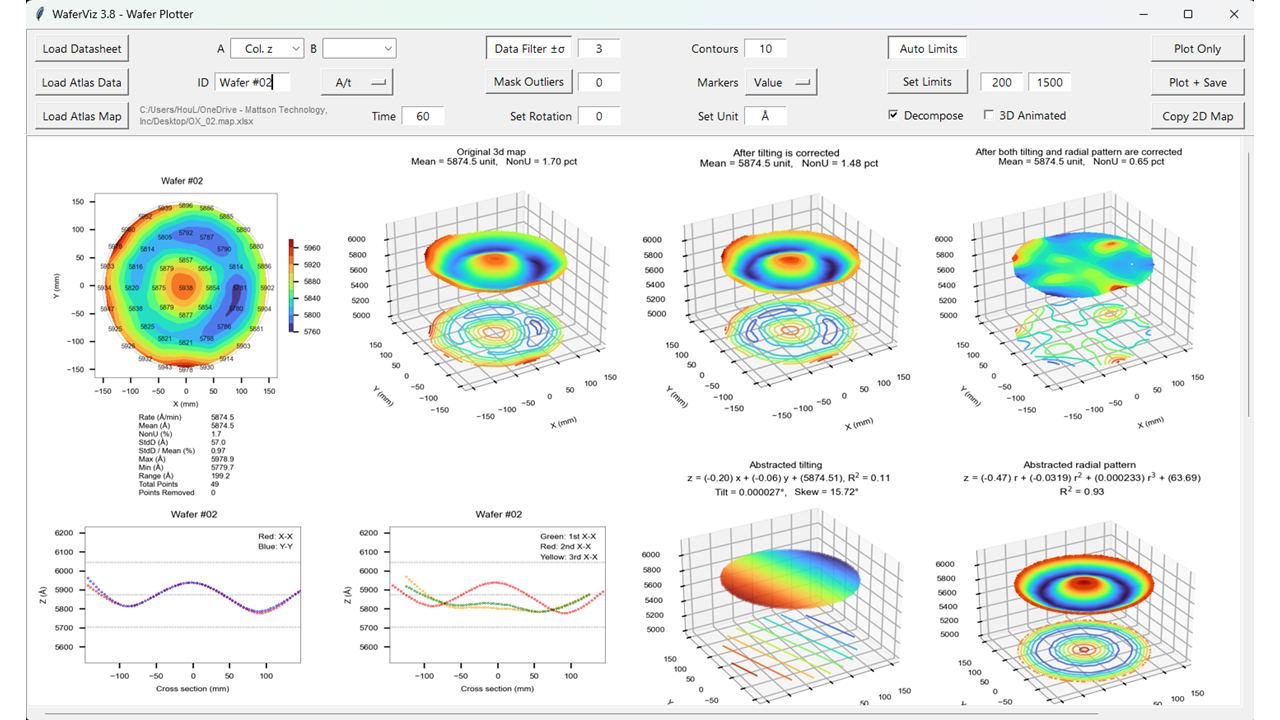Click the Contours label
The width and height of the screenshot is (1280, 720).
pyautogui.click(x=715, y=48)
